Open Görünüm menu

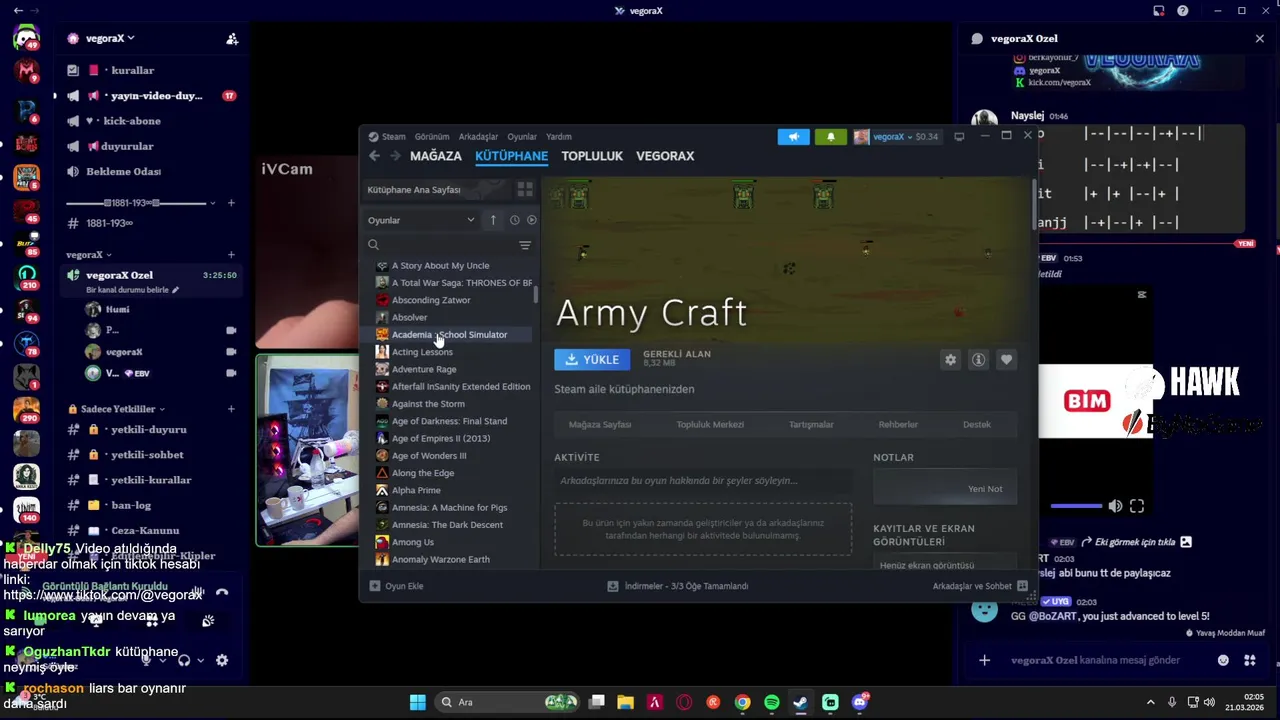point(432,137)
